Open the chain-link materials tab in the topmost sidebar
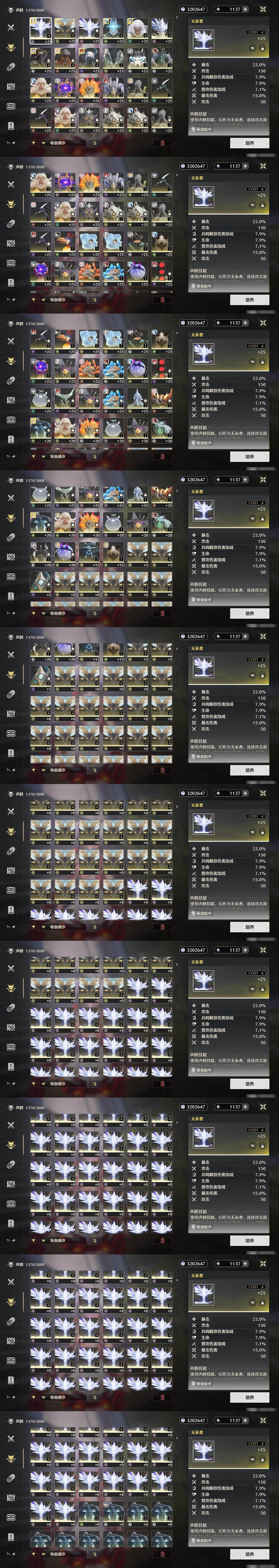Image resolution: width=279 pixels, height=1568 pixels. click(10, 67)
